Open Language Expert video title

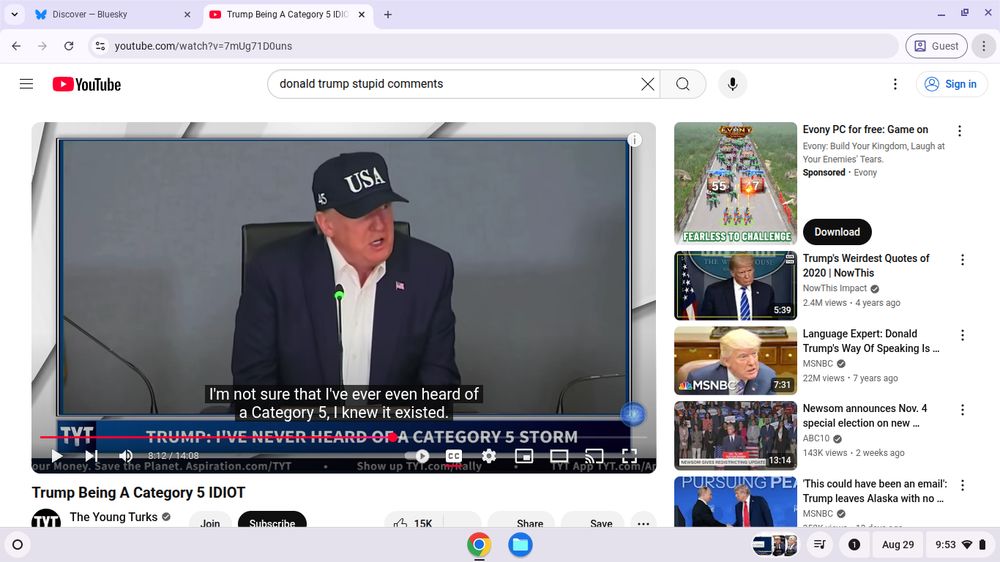pos(871,341)
